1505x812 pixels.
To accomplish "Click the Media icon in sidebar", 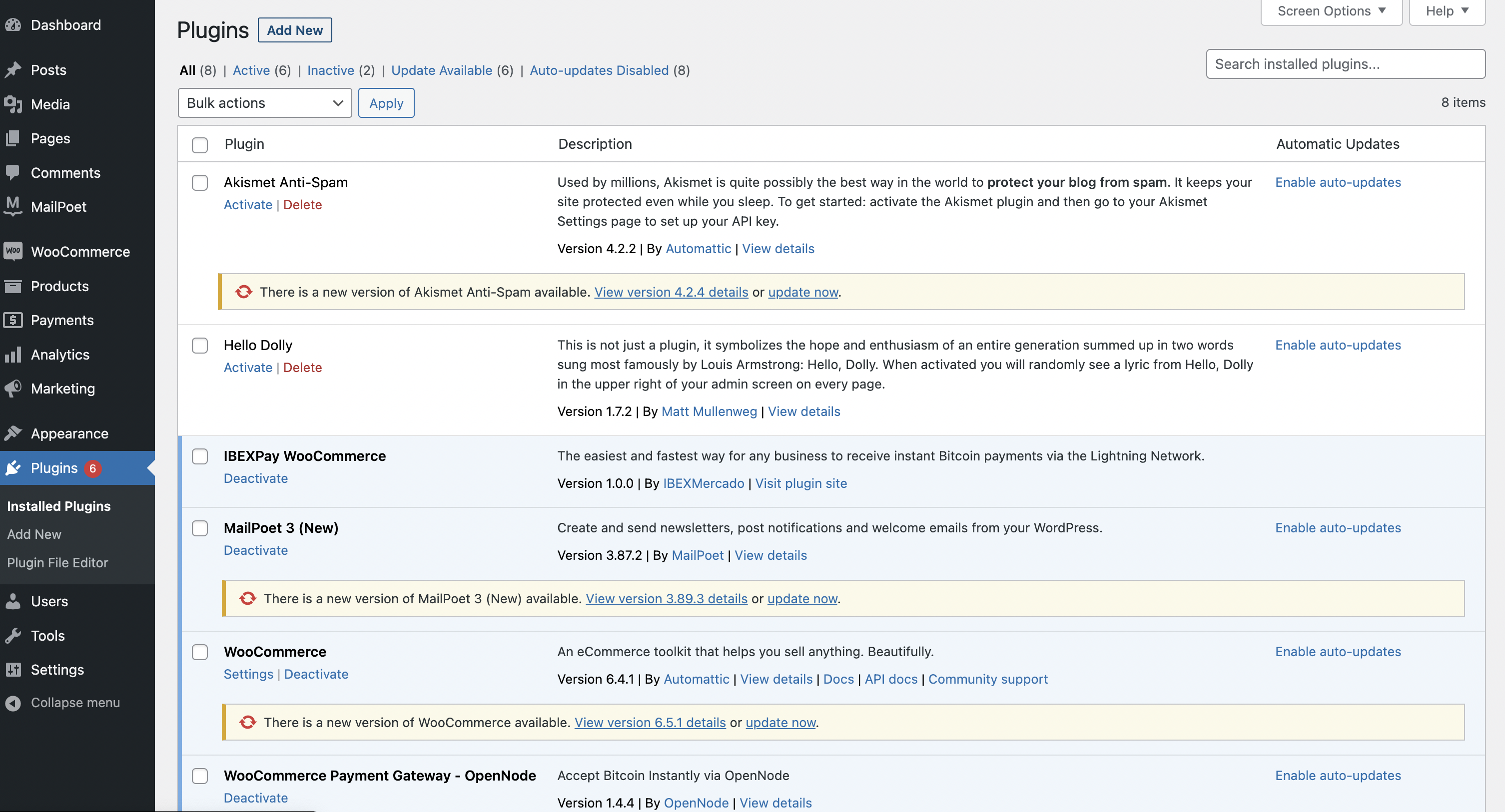I will 13,104.
